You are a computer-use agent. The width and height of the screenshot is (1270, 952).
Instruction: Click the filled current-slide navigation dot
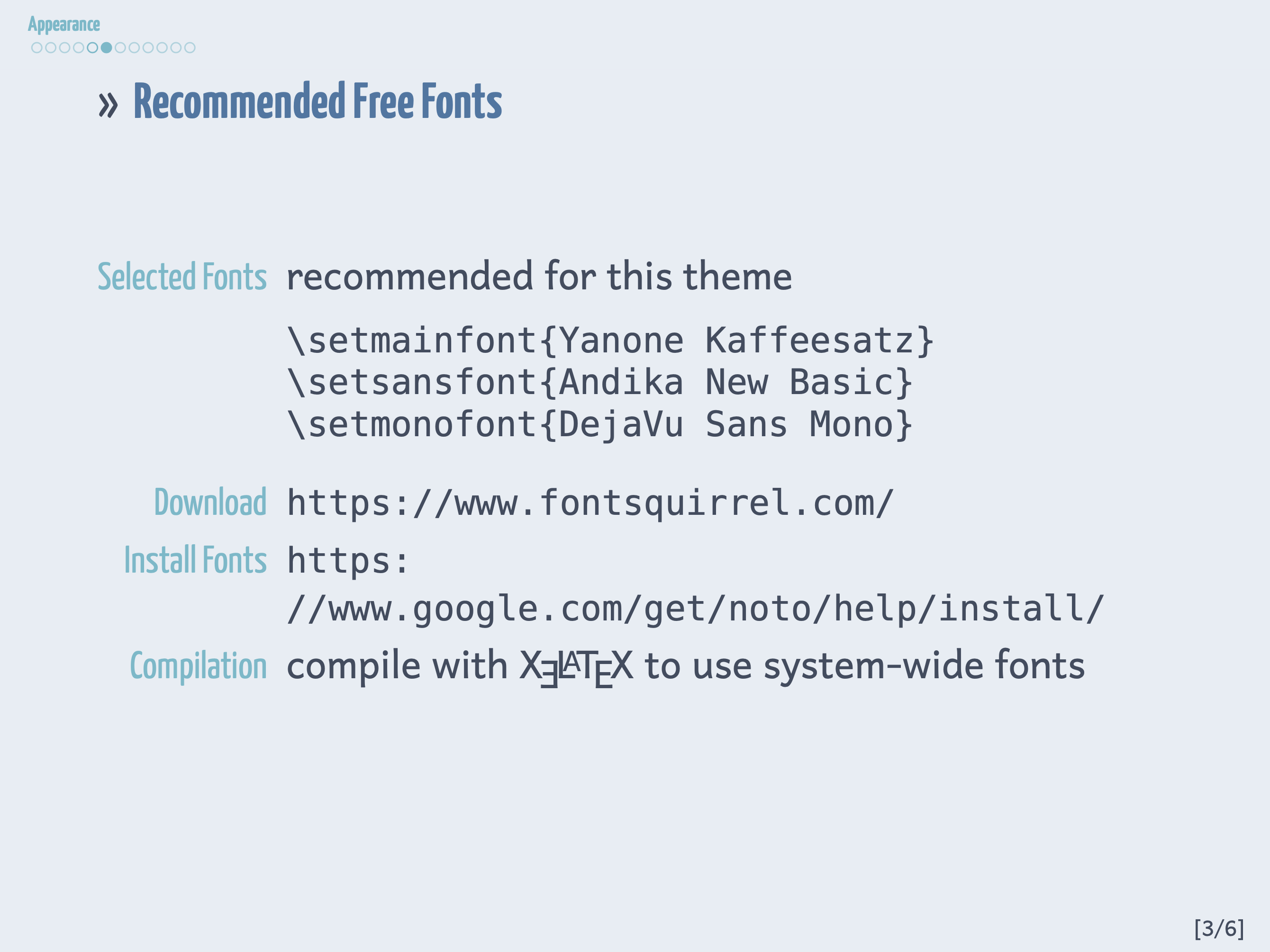pyautogui.click(x=106, y=48)
